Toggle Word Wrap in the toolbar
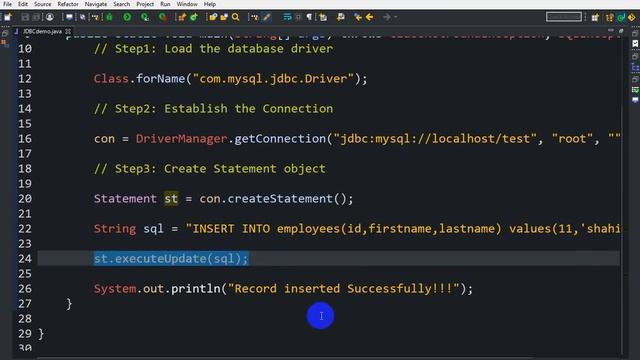Viewport: 640px width, 360px height. click(287, 17)
